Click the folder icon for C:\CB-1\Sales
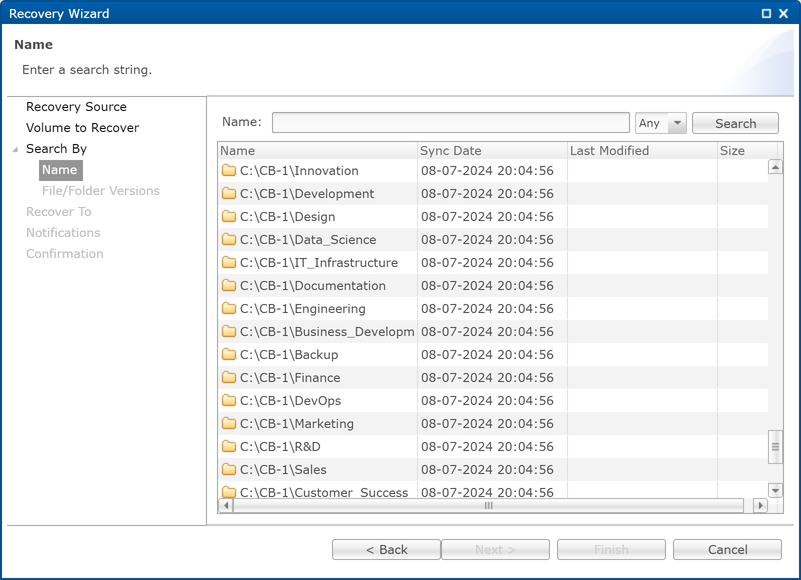This screenshot has height=580, width=801. click(229, 469)
